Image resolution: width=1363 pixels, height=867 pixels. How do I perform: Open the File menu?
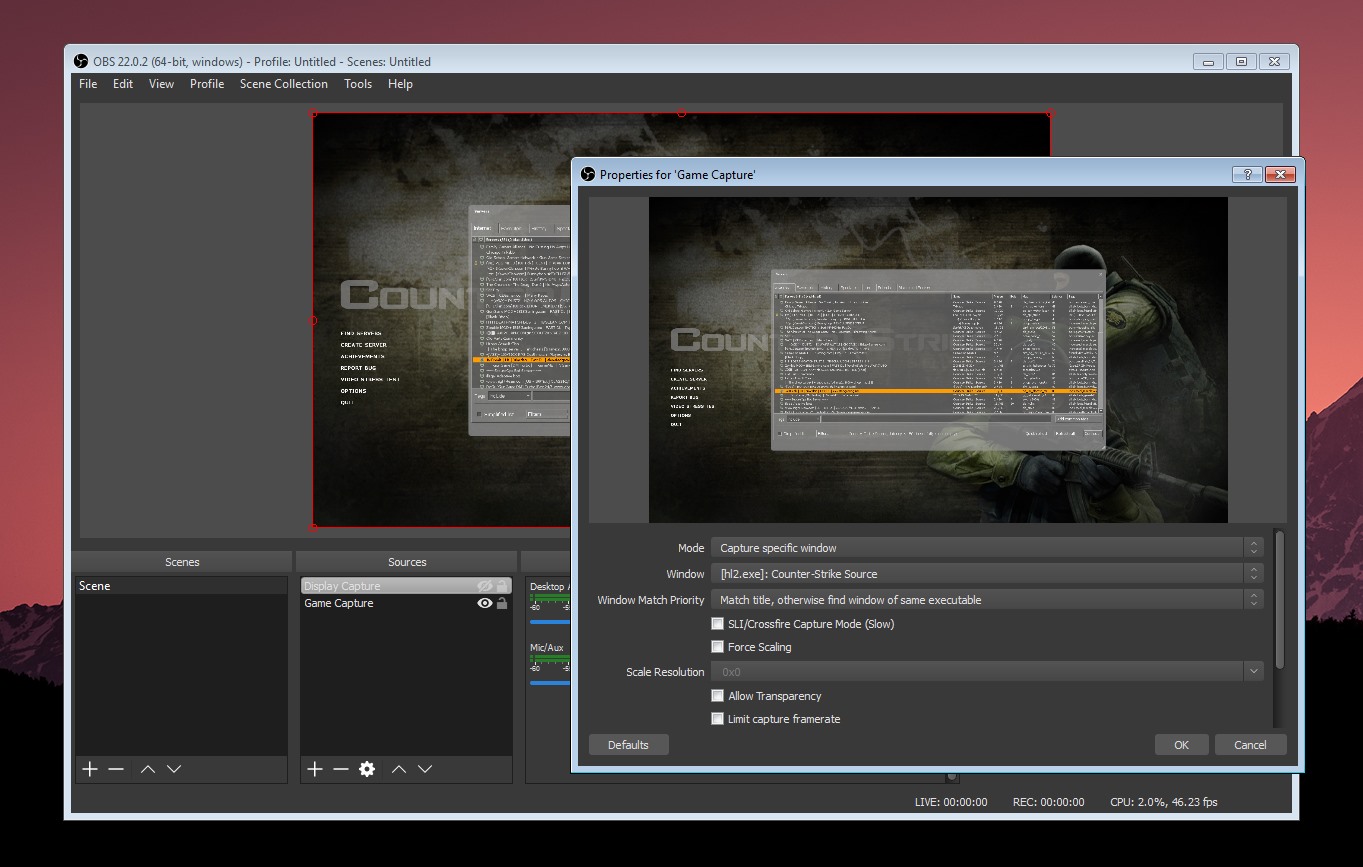(x=88, y=84)
